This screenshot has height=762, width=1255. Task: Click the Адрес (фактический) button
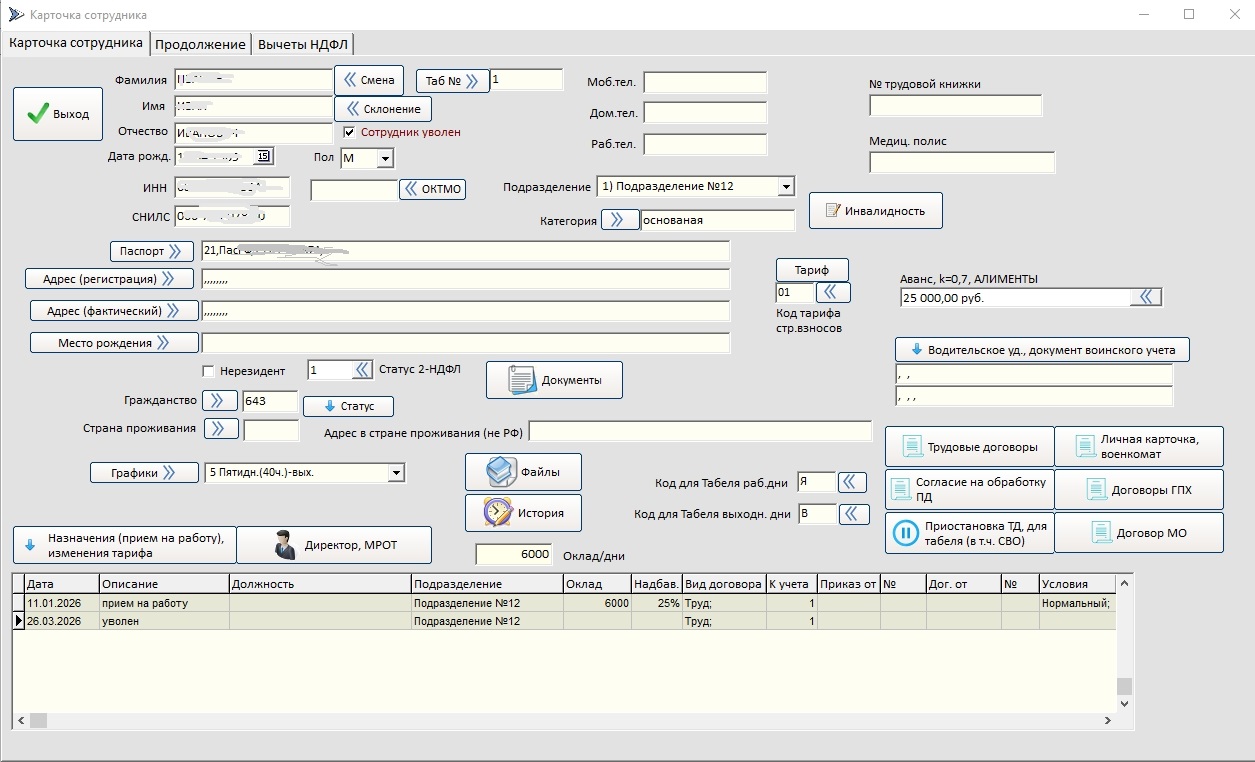click(x=113, y=311)
